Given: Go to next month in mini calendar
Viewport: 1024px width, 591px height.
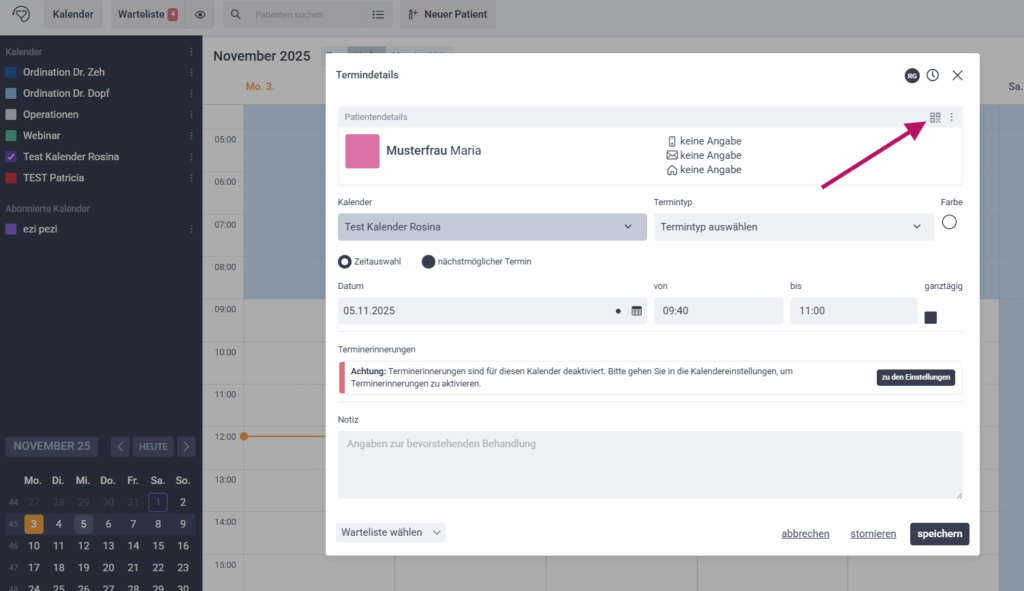Looking at the screenshot, I should click(x=186, y=446).
